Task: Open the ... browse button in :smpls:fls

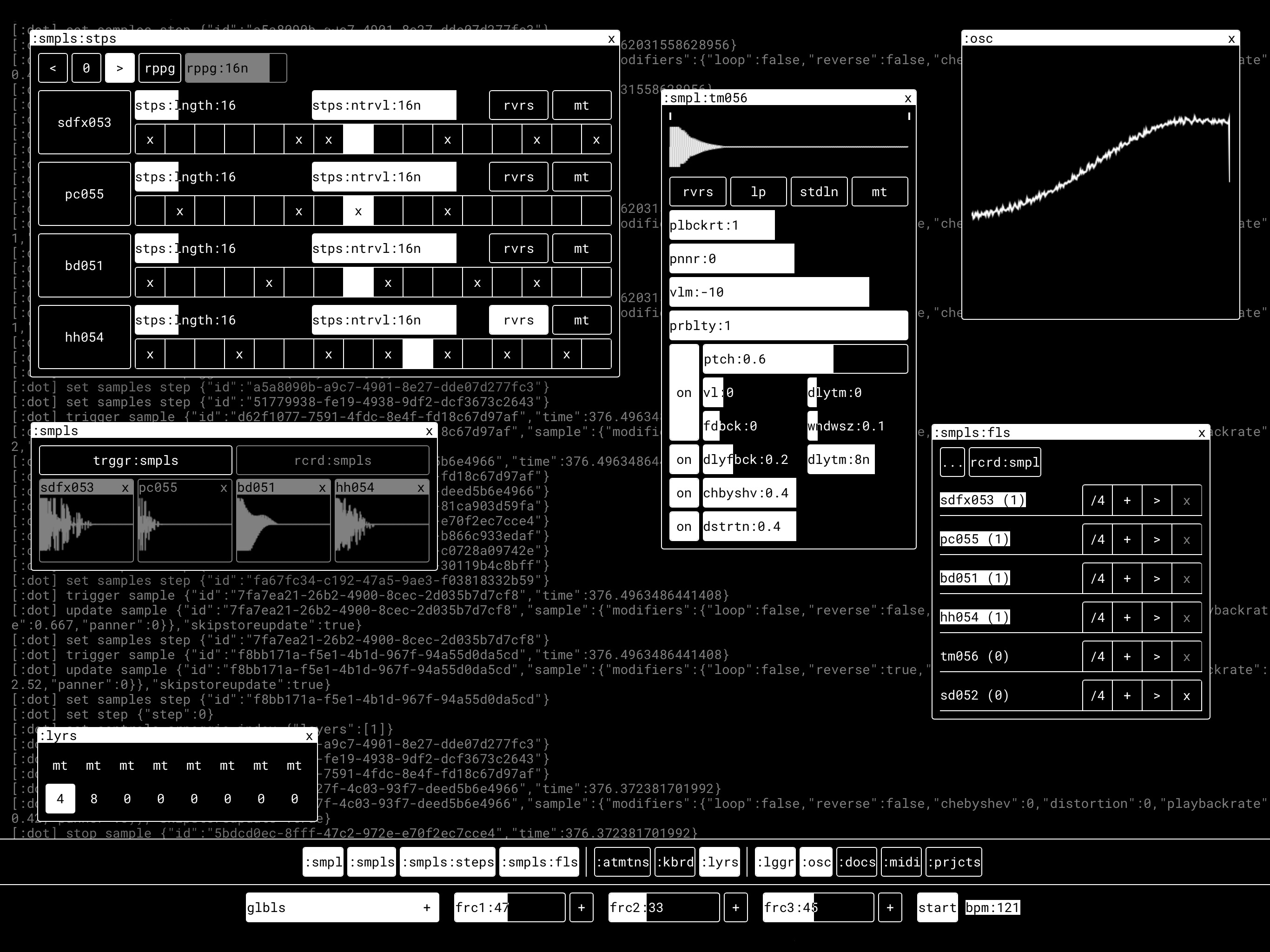Action: point(952,462)
